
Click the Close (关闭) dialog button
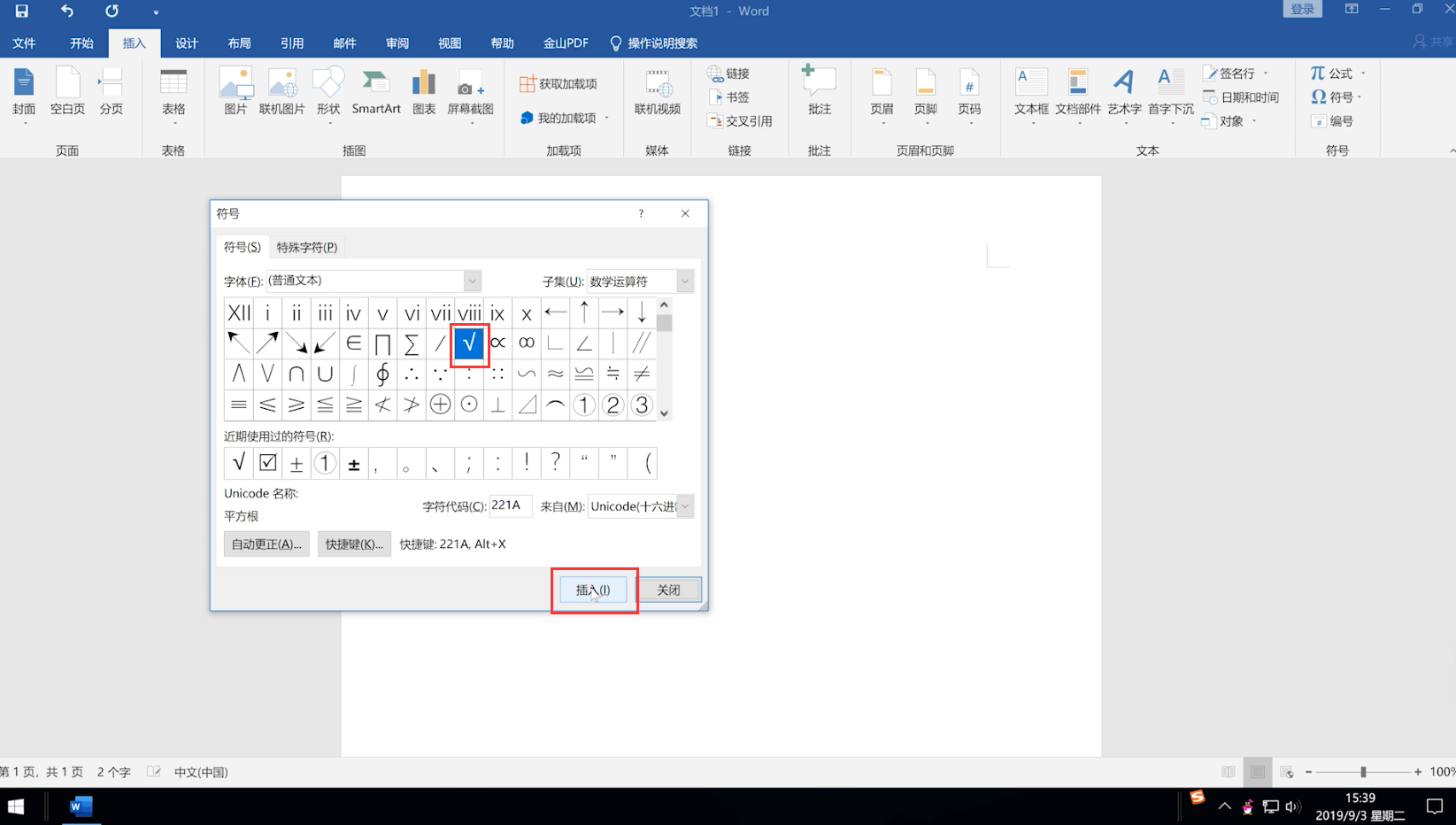668,590
